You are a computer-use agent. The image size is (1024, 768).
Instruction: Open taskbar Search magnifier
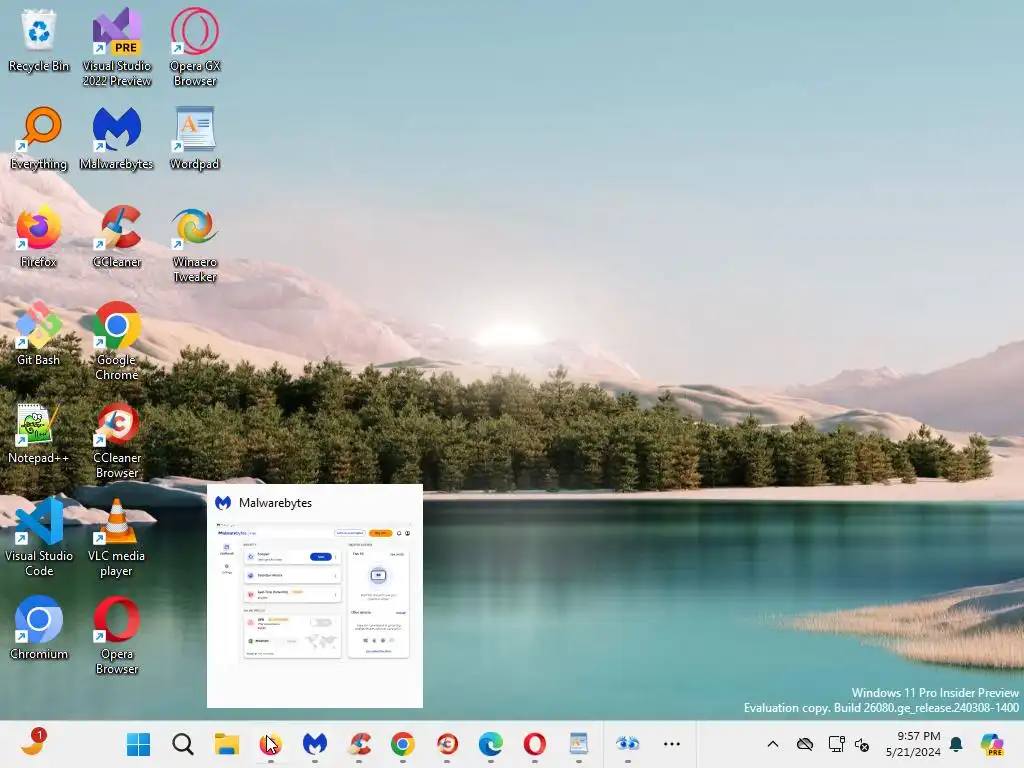(183, 744)
